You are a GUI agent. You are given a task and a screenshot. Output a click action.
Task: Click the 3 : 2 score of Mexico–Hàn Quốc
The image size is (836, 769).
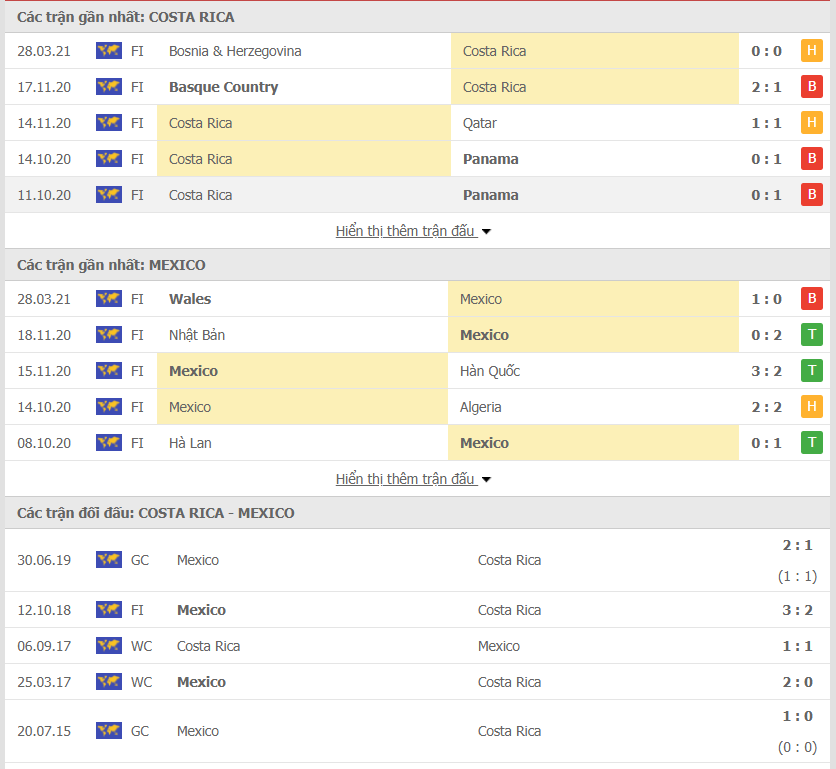pyautogui.click(x=767, y=371)
